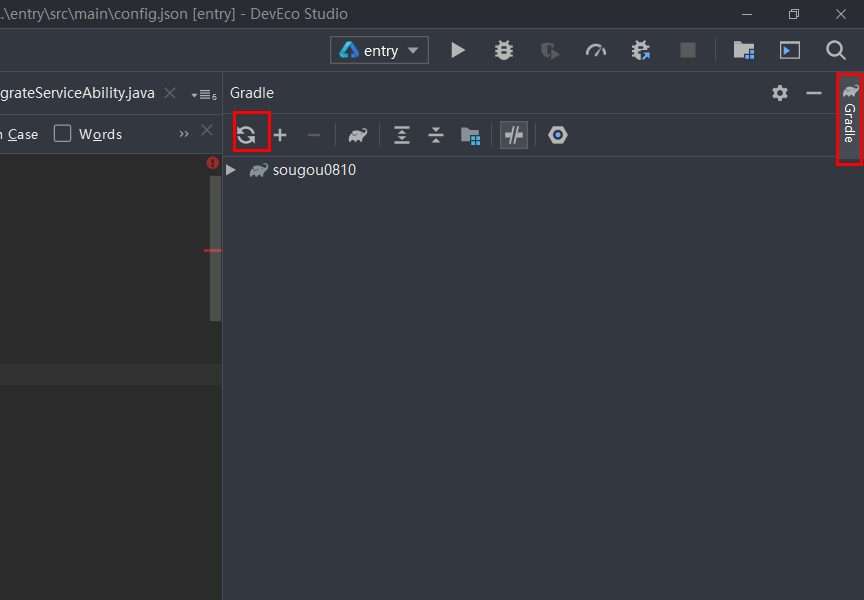The width and height of the screenshot is (864, 600).
Task: Click the window-with-play-triangle toolbar icon
Action: click(790, 51)
